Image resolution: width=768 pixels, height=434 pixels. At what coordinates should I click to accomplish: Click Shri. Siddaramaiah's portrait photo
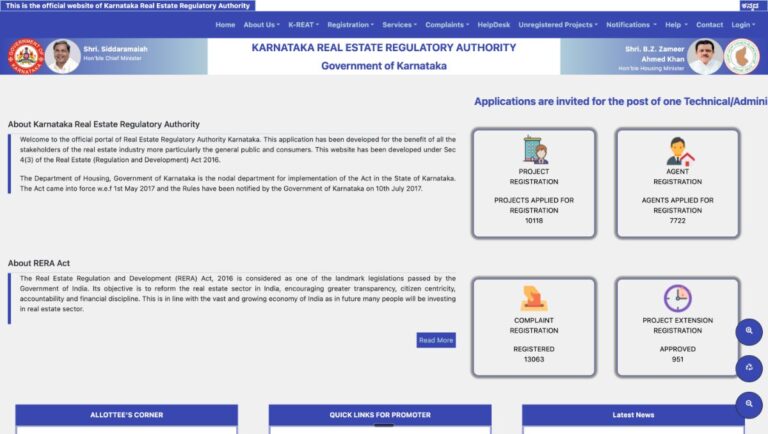62,56
